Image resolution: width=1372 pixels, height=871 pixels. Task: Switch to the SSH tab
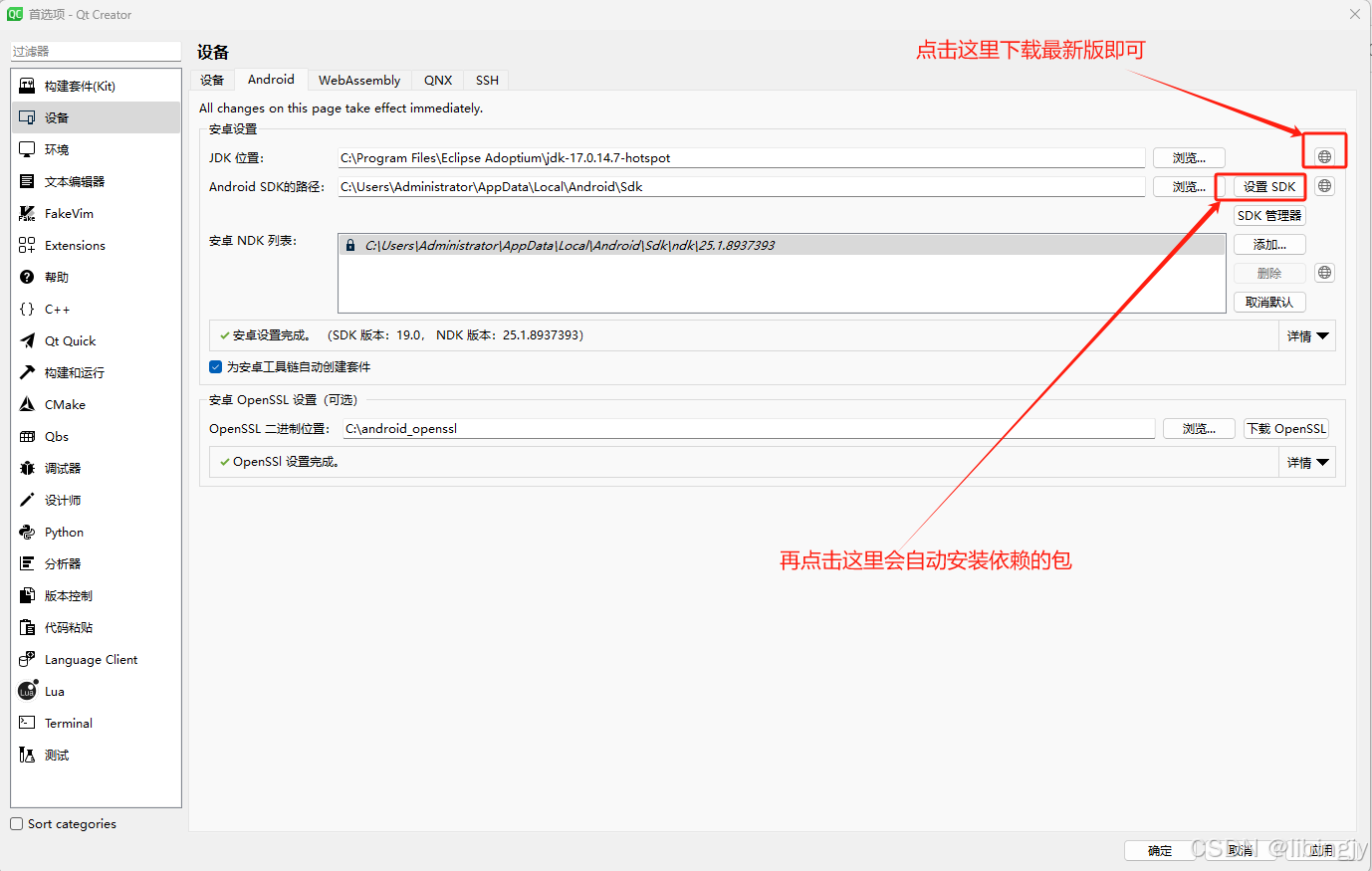click(487, 80)
